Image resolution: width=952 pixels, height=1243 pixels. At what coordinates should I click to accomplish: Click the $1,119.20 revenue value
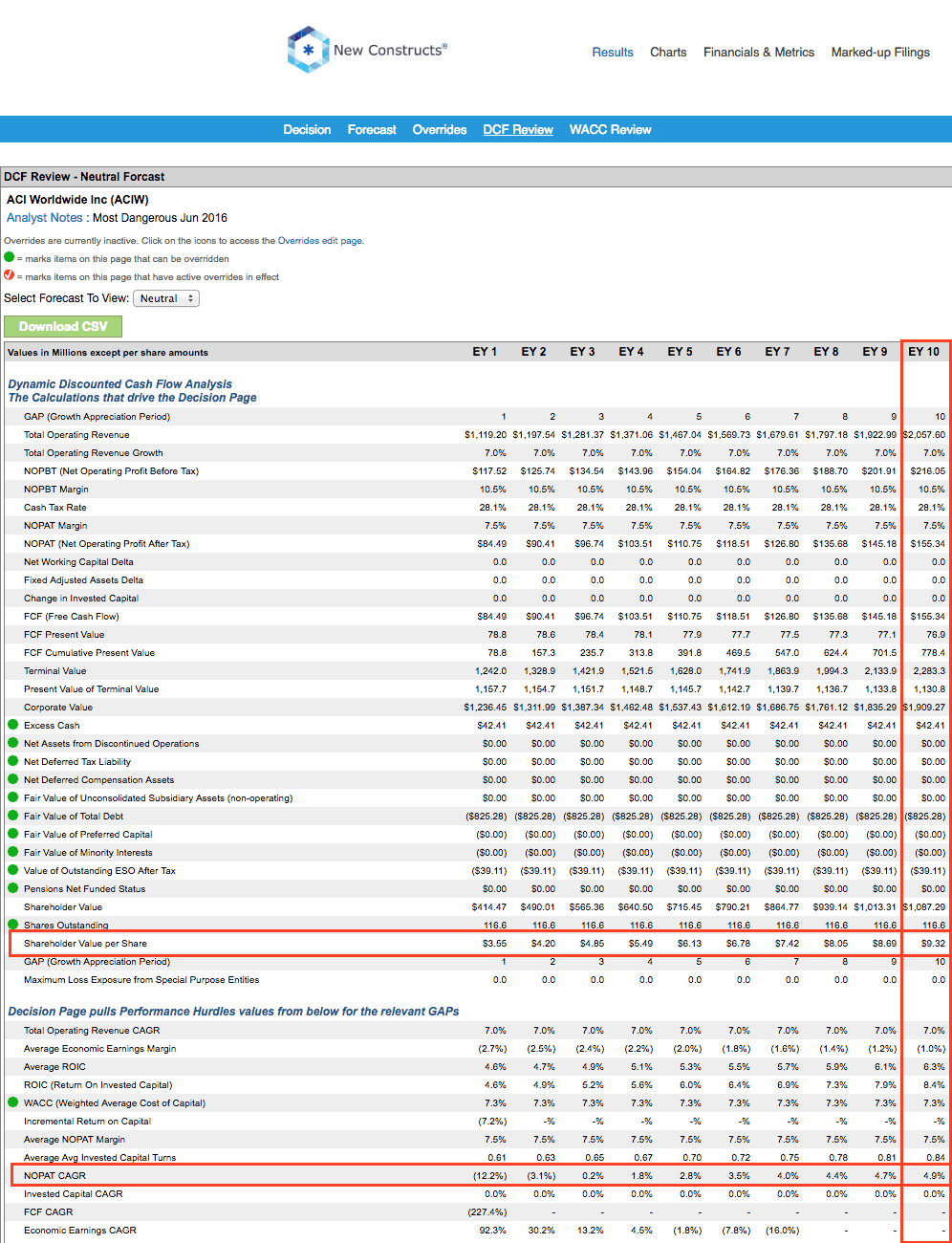click(x=486, y=435)
